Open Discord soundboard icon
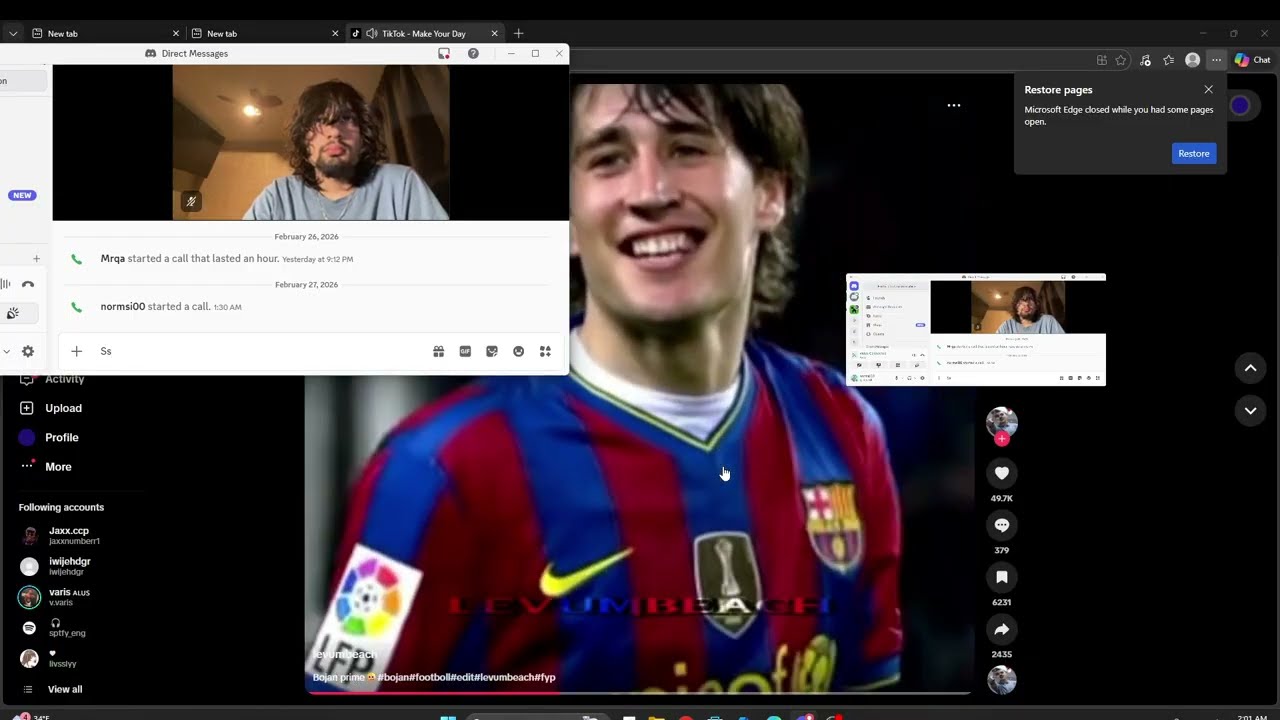Viewport: 1280px width, 720px height. (12, 313)
